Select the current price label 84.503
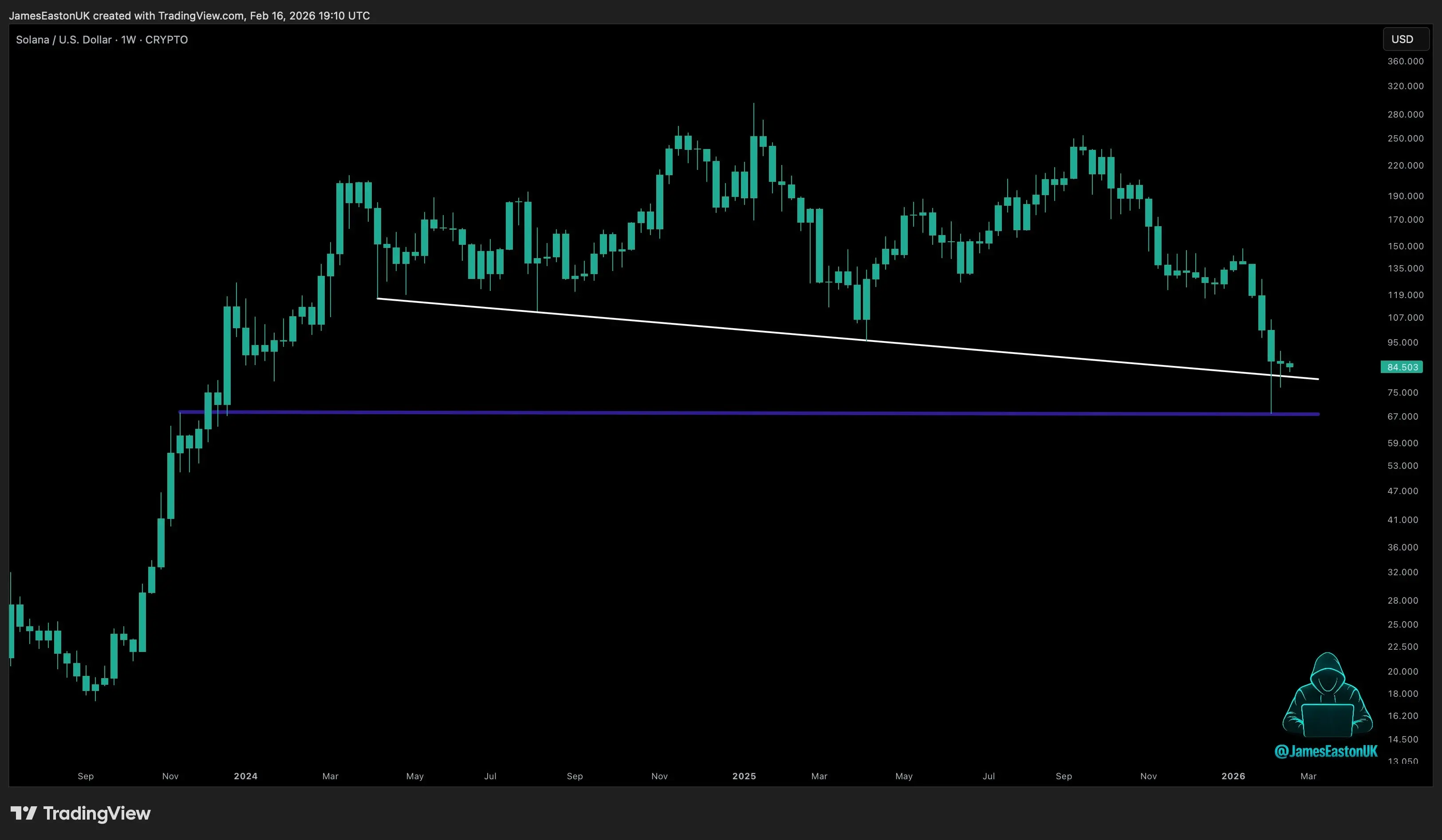Image resolution: width=1442 pixels, height=840 pixels. tap(1403, 367)
